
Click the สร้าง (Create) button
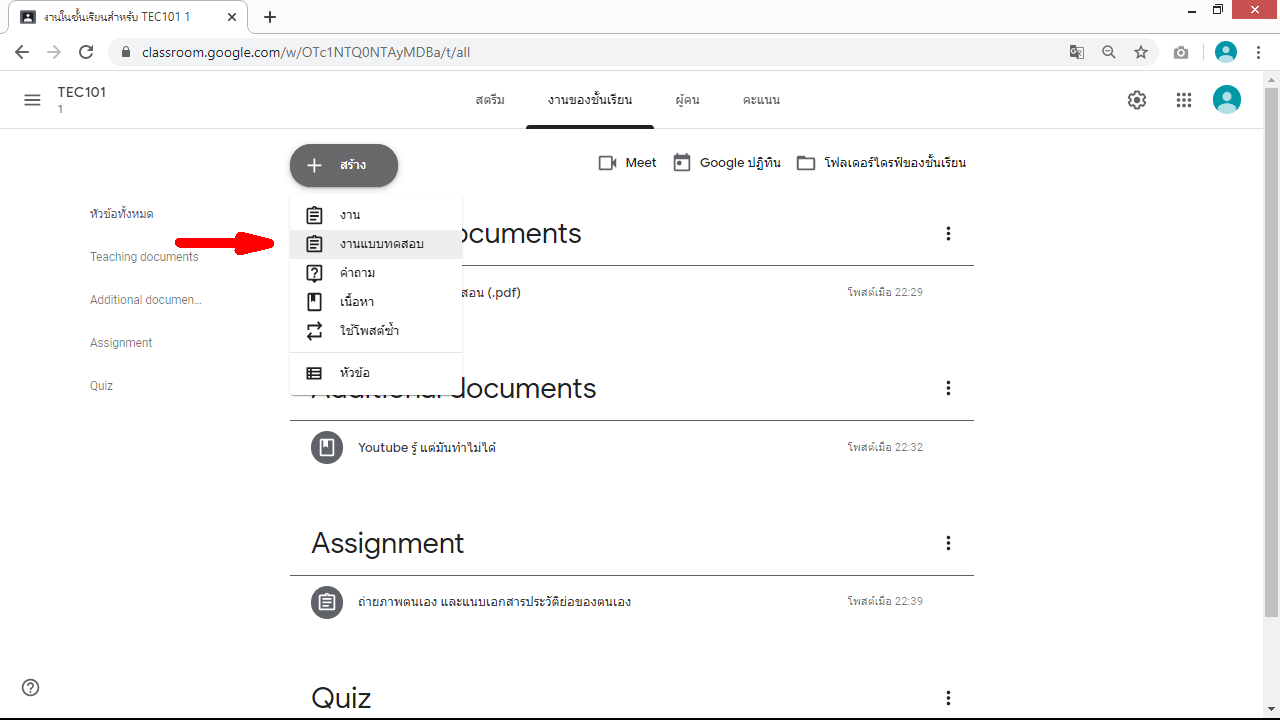(344, 166)
